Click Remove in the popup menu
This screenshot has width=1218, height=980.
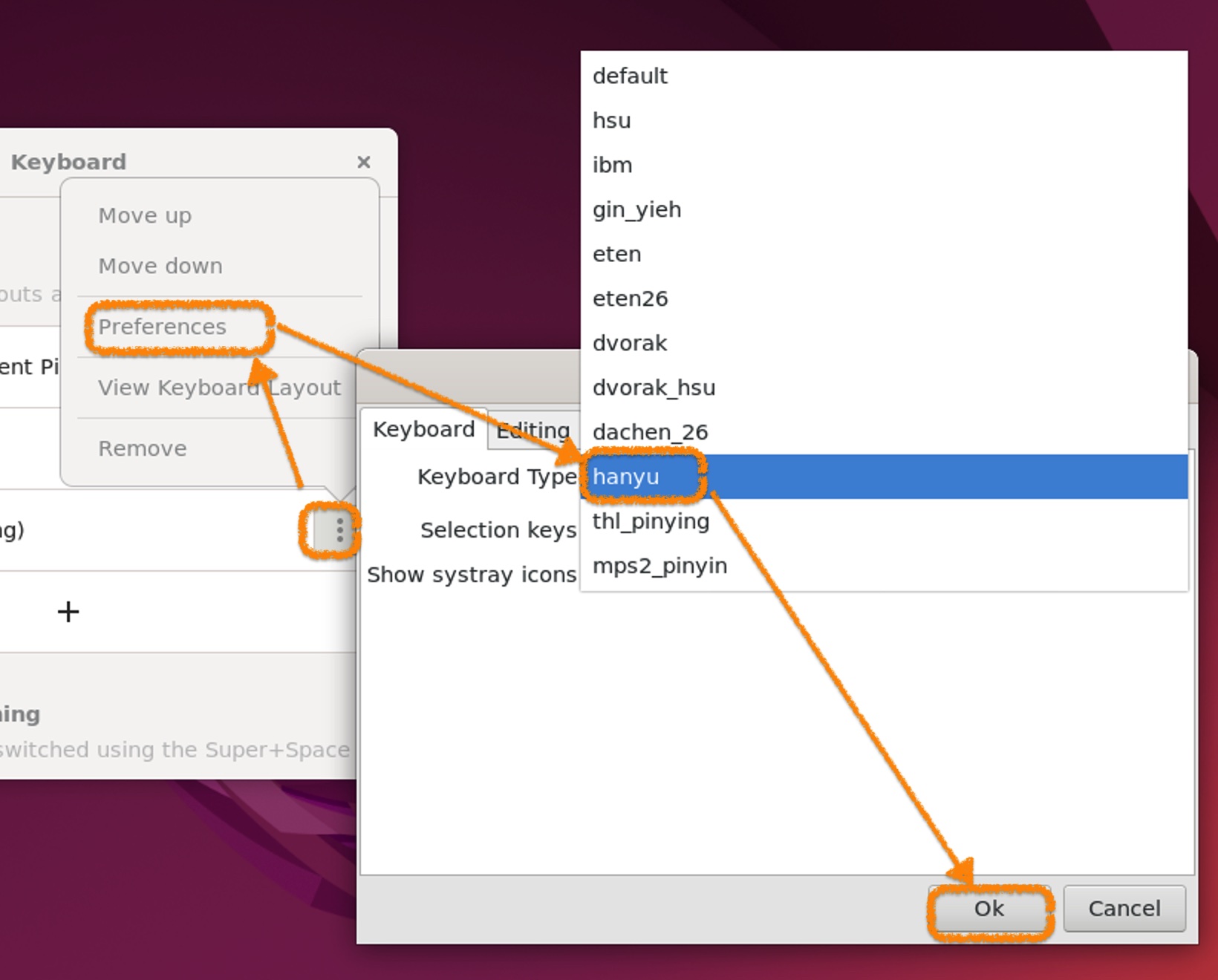point(143,448)
